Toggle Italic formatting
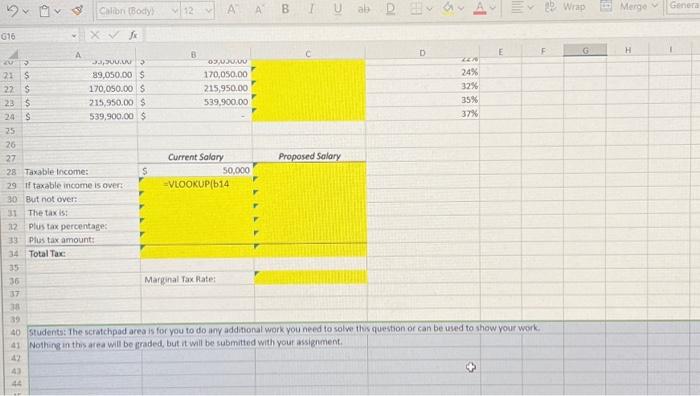This screenshot has height=396, width=700. pos(311,9)
